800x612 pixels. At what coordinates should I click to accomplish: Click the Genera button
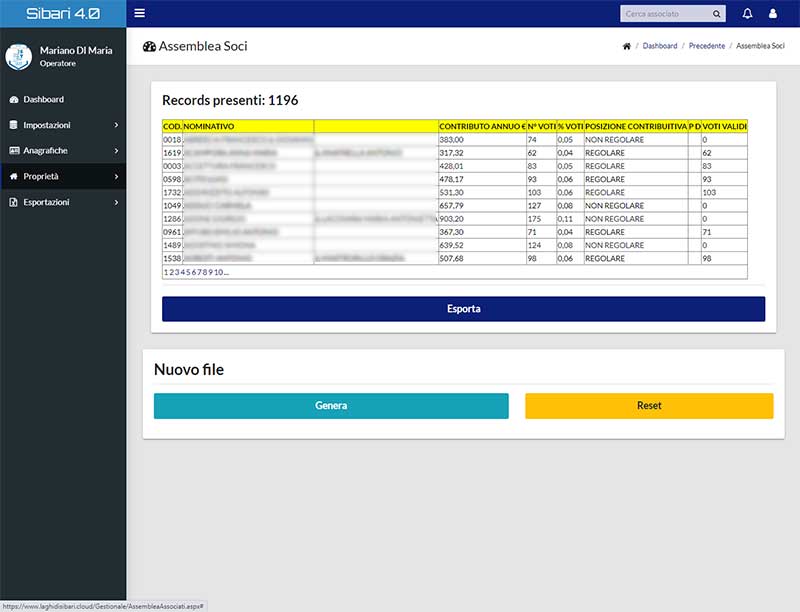[331, 406]
